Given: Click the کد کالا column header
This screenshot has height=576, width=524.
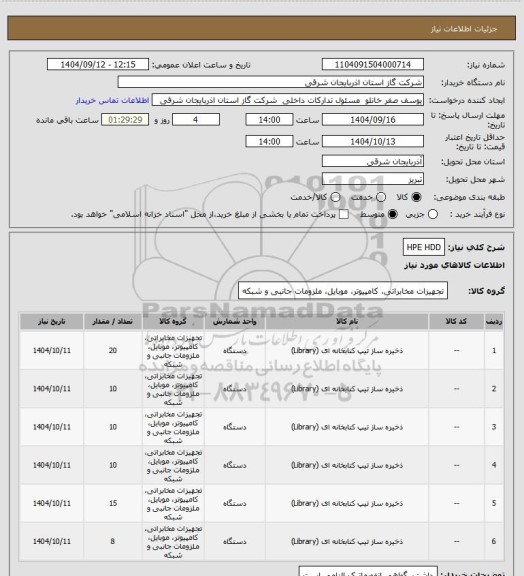Looking at the screenshot, I should click(x=456, y=321).
